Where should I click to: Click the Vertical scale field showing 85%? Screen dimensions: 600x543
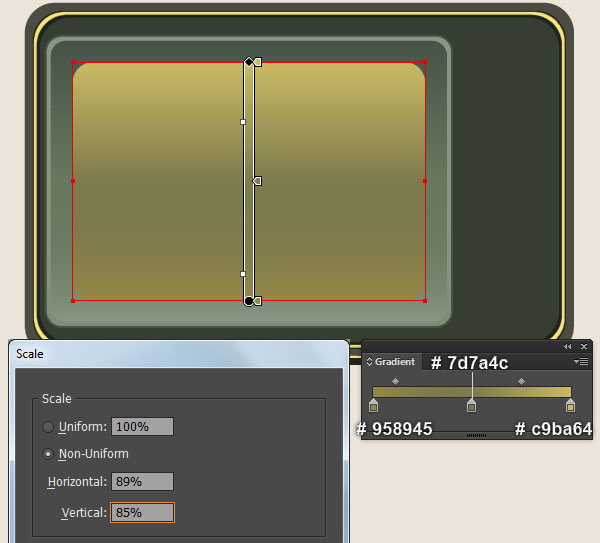coord(142,512)
